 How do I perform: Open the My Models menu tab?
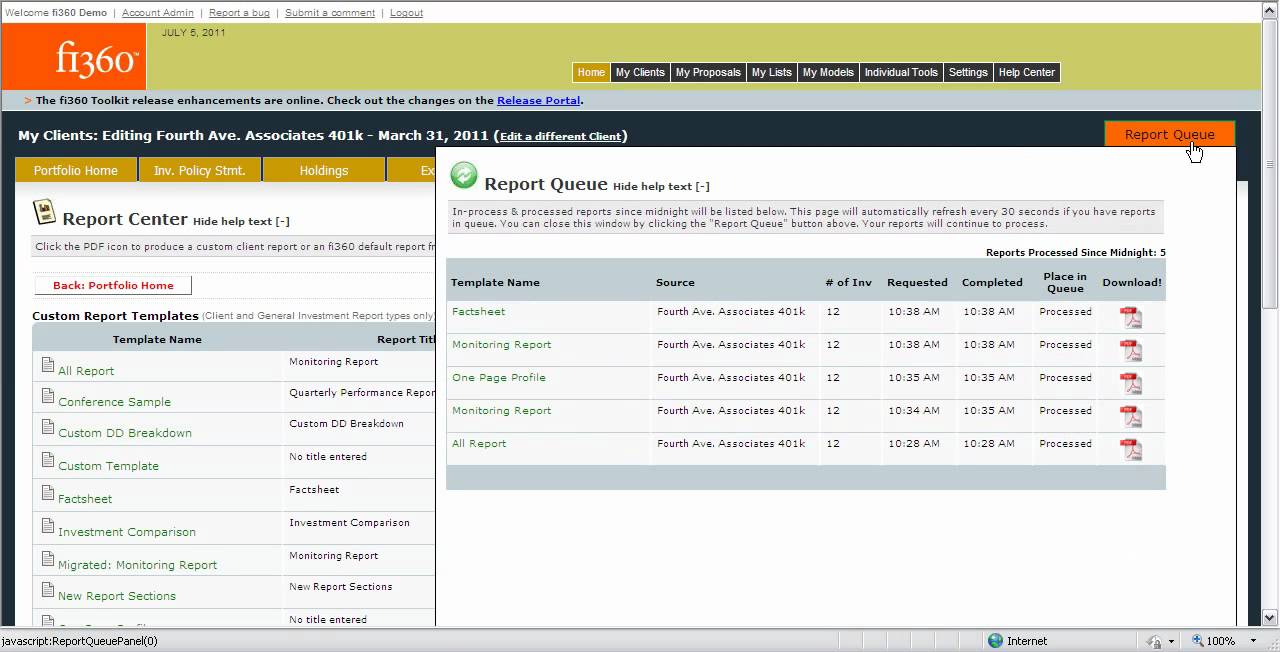[x=828, y=72]
